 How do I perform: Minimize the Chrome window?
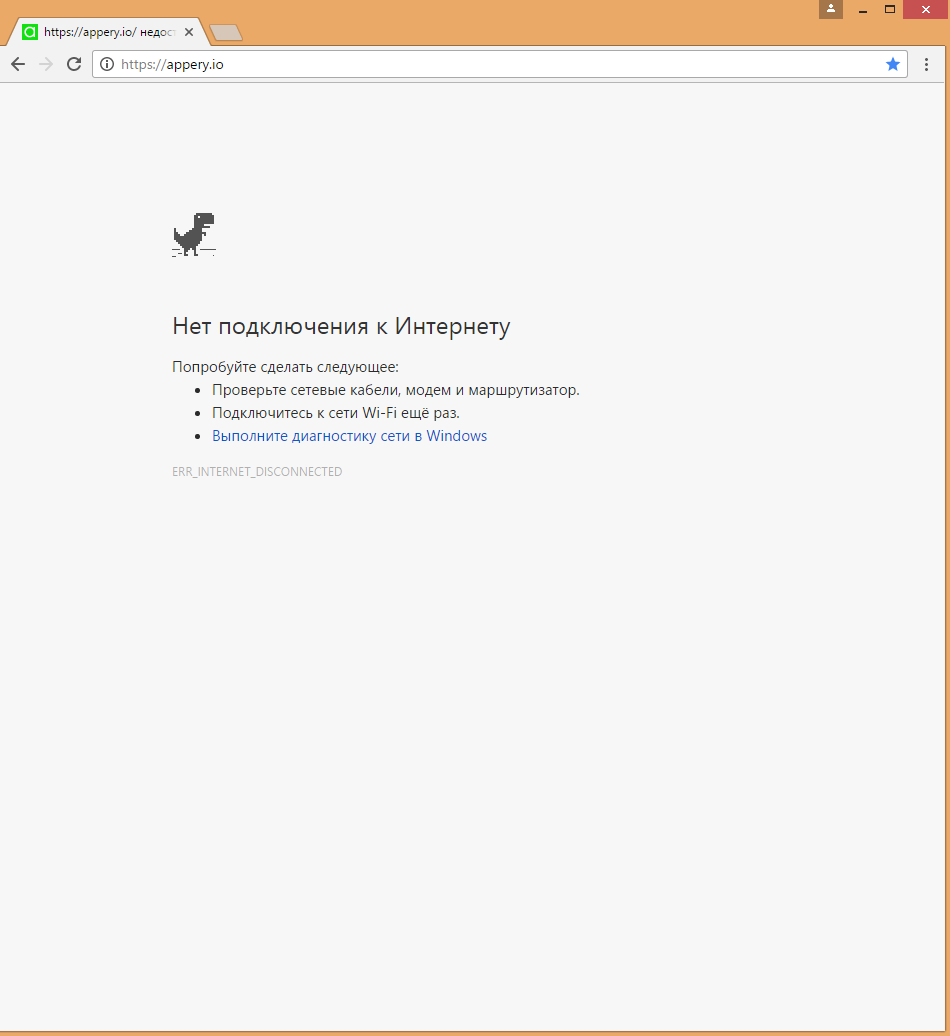[x=862, y=10]
